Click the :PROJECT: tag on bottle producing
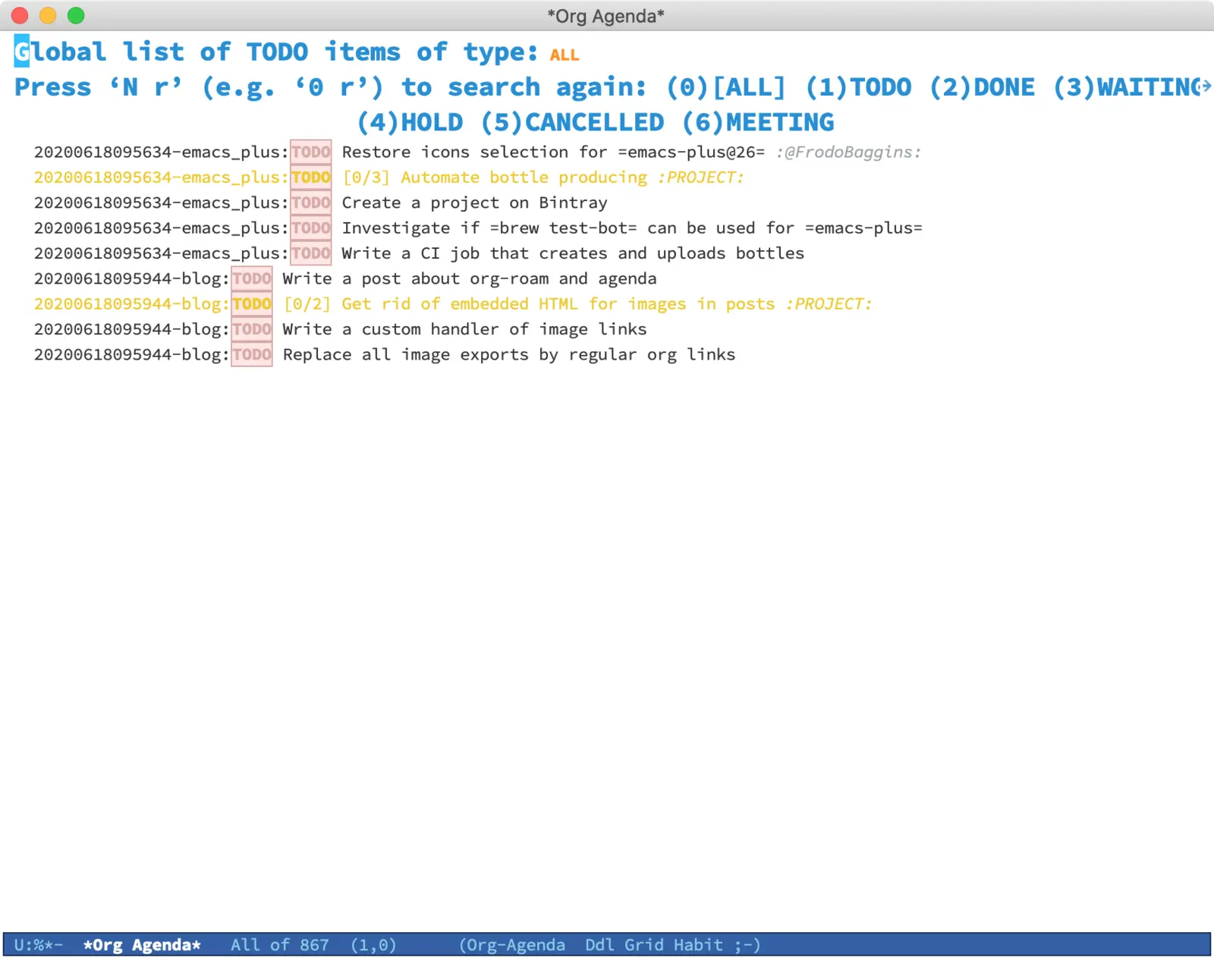Screen dimensions: 1214x980 (x=700, y=177)
